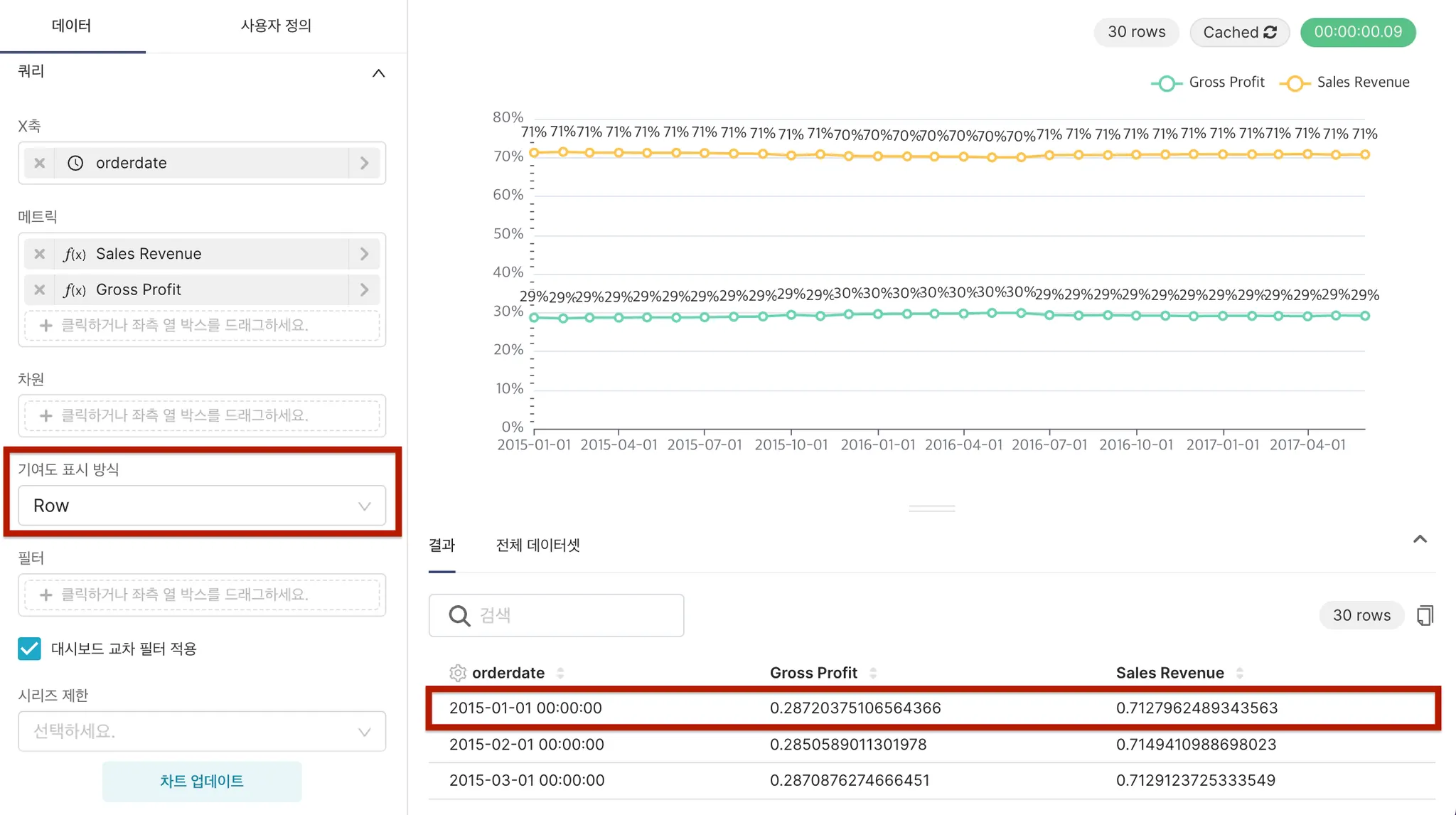
Task: Remove the orderdate X-axis field
Action: pos(40,163)
